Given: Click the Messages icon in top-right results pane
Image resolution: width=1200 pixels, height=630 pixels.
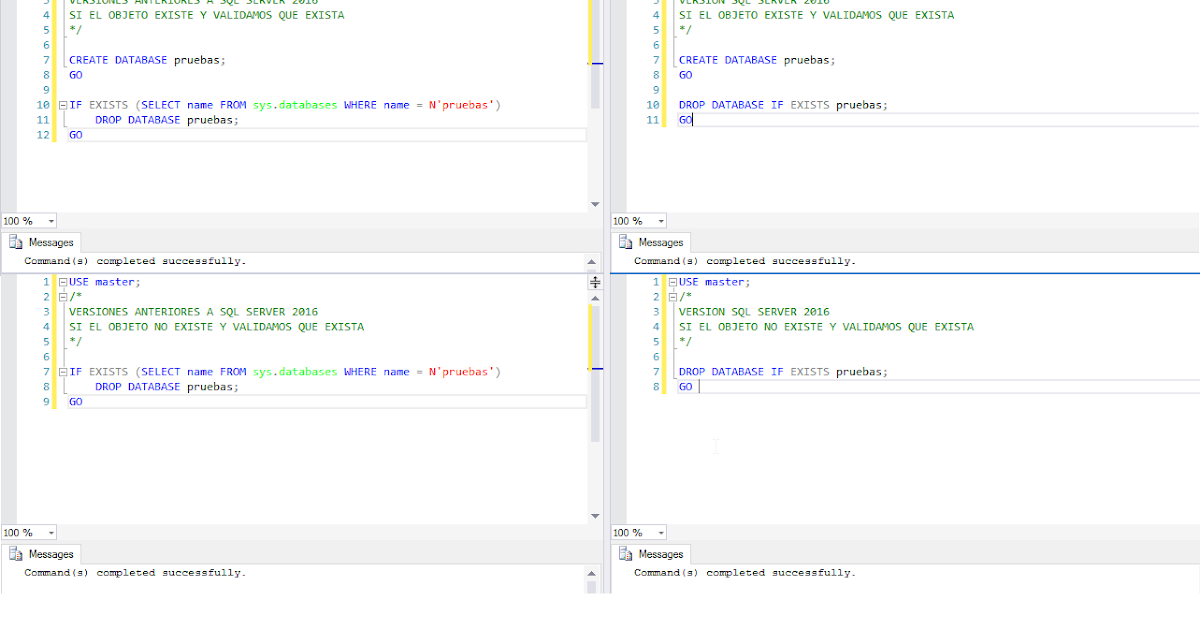Looking at the screenshot, I should click(625, 241).
